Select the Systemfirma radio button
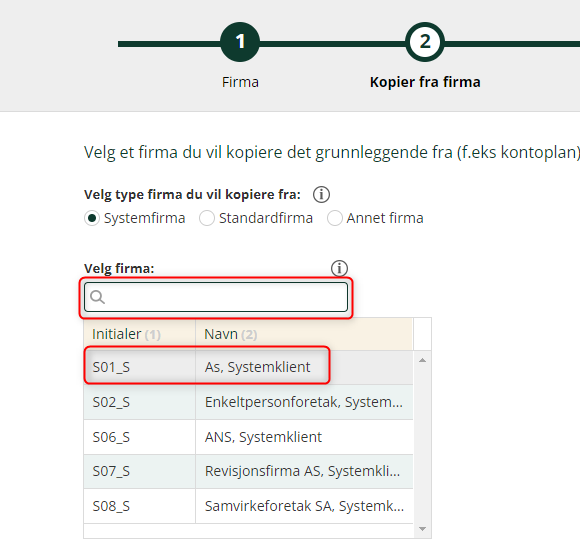 [92, 218]
